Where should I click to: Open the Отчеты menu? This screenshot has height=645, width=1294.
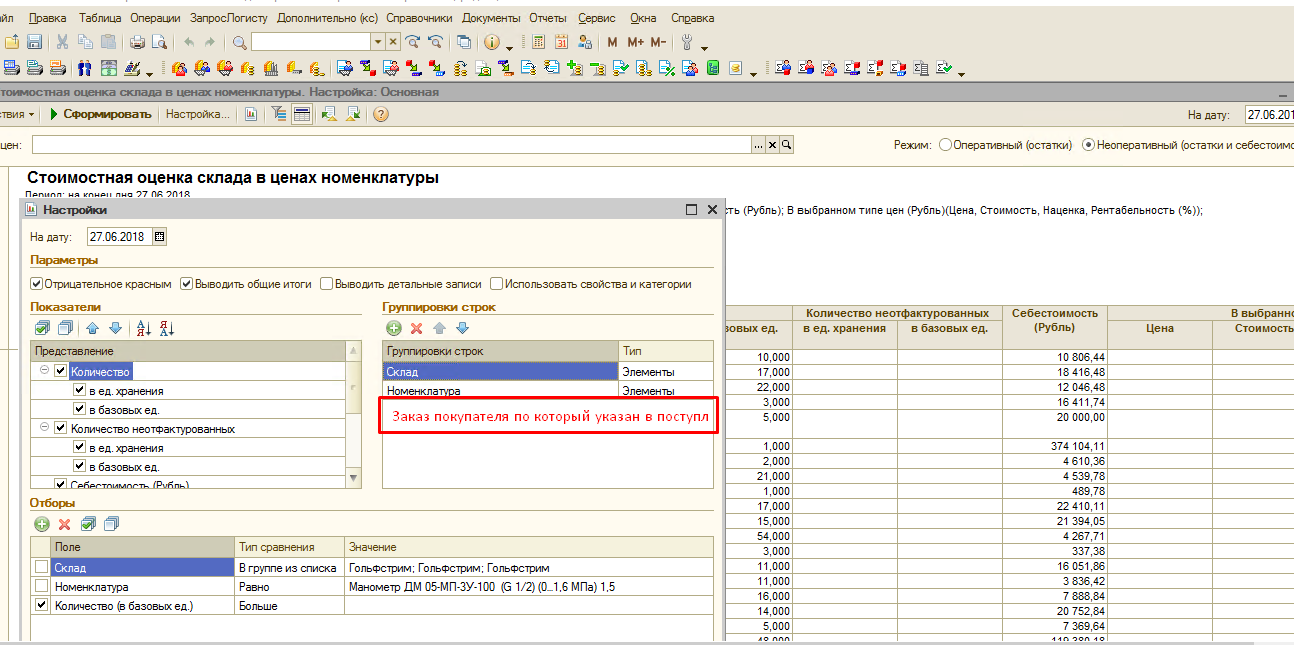click(550, 18)
